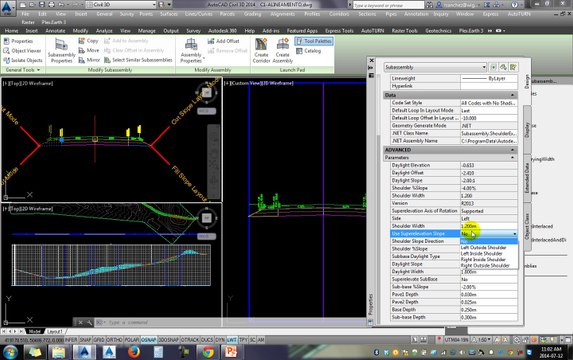This screenshot has height=360, width=573.
Task: Click the Base Depth value 0.250m
Action: [x=489, y=310]
